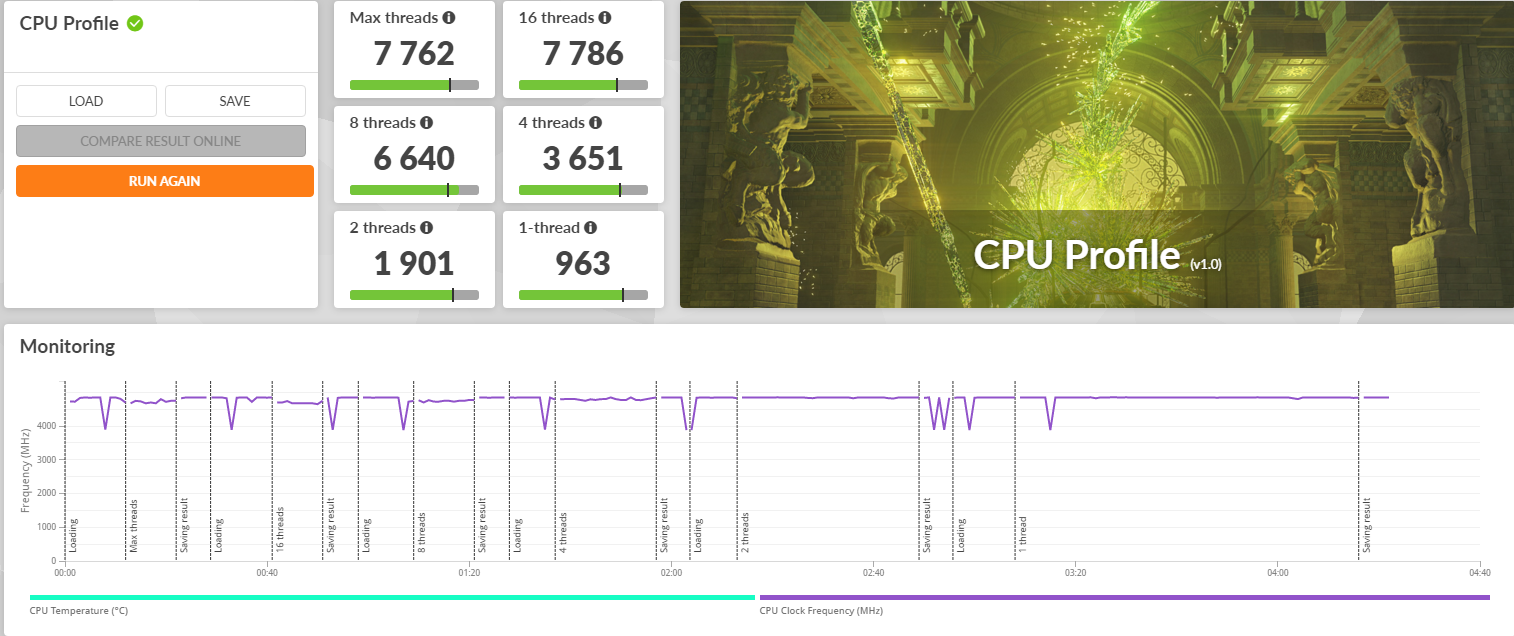The image size is (1514, 636).
Task: Select the 4 threads score 3 651
Action: 583,158
